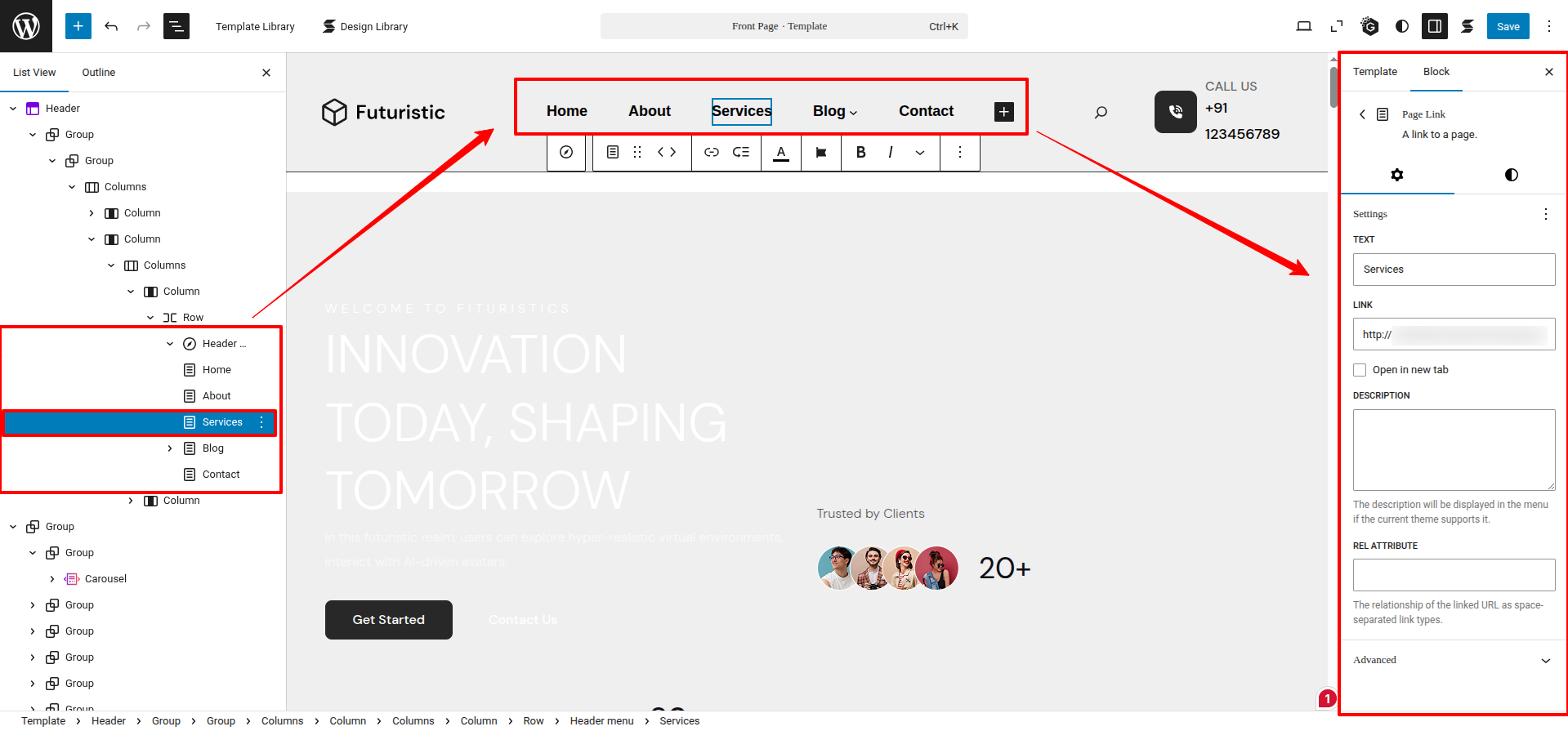Enable Open in new tab checkbox
1568x731 pixels.
(x=1360, y=370)
